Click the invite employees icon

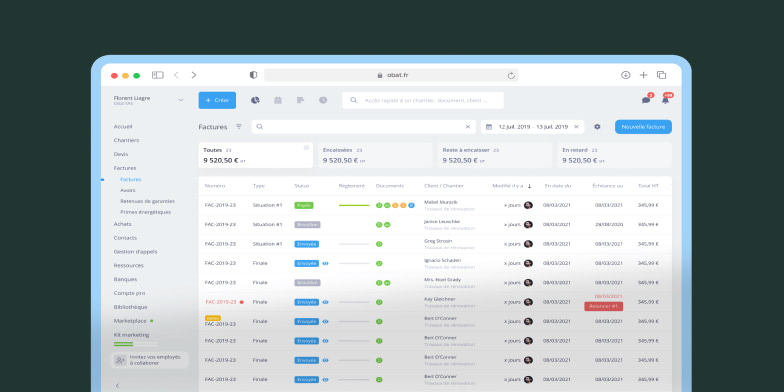point(120,360)
